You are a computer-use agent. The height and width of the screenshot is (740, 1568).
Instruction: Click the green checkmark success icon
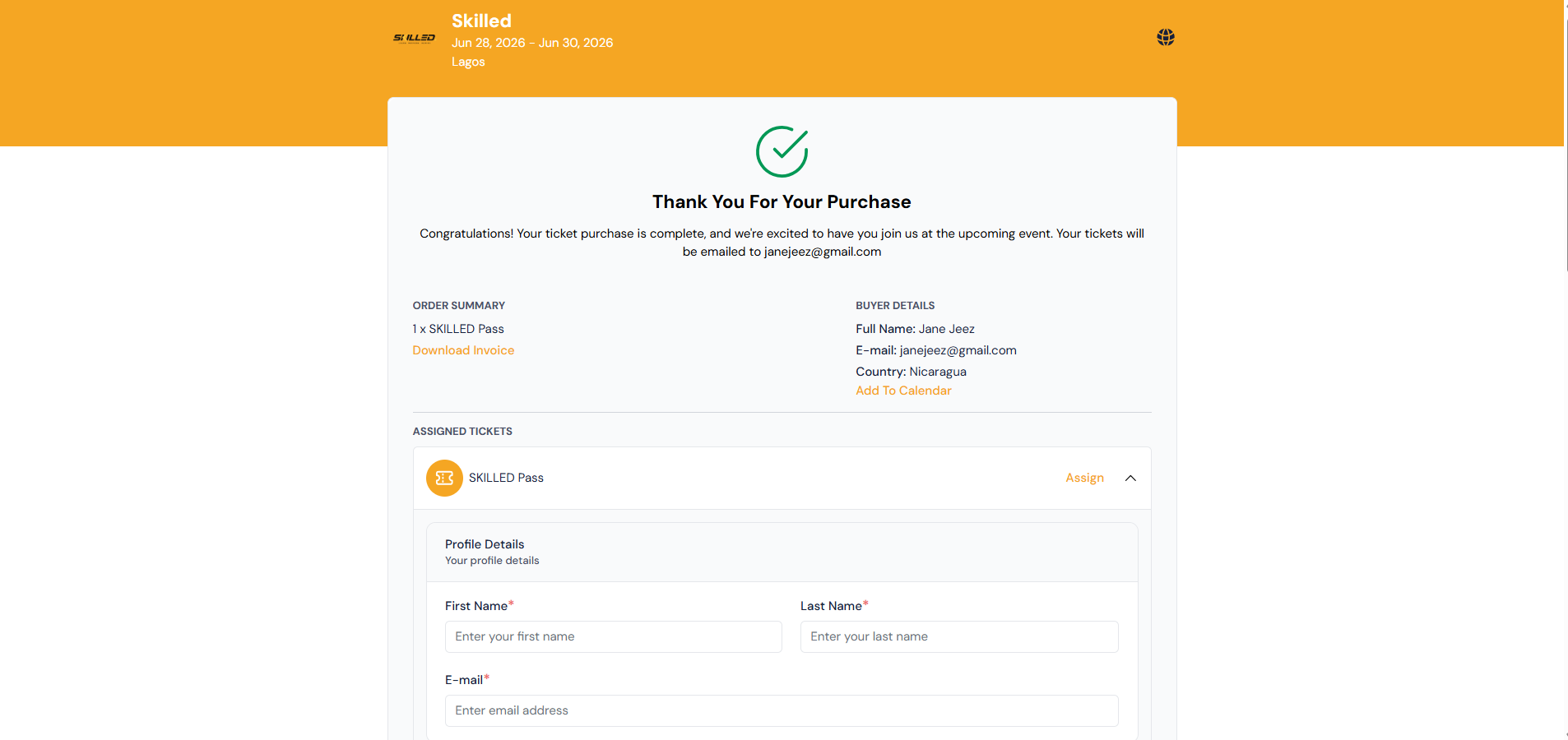coord(782,151)
